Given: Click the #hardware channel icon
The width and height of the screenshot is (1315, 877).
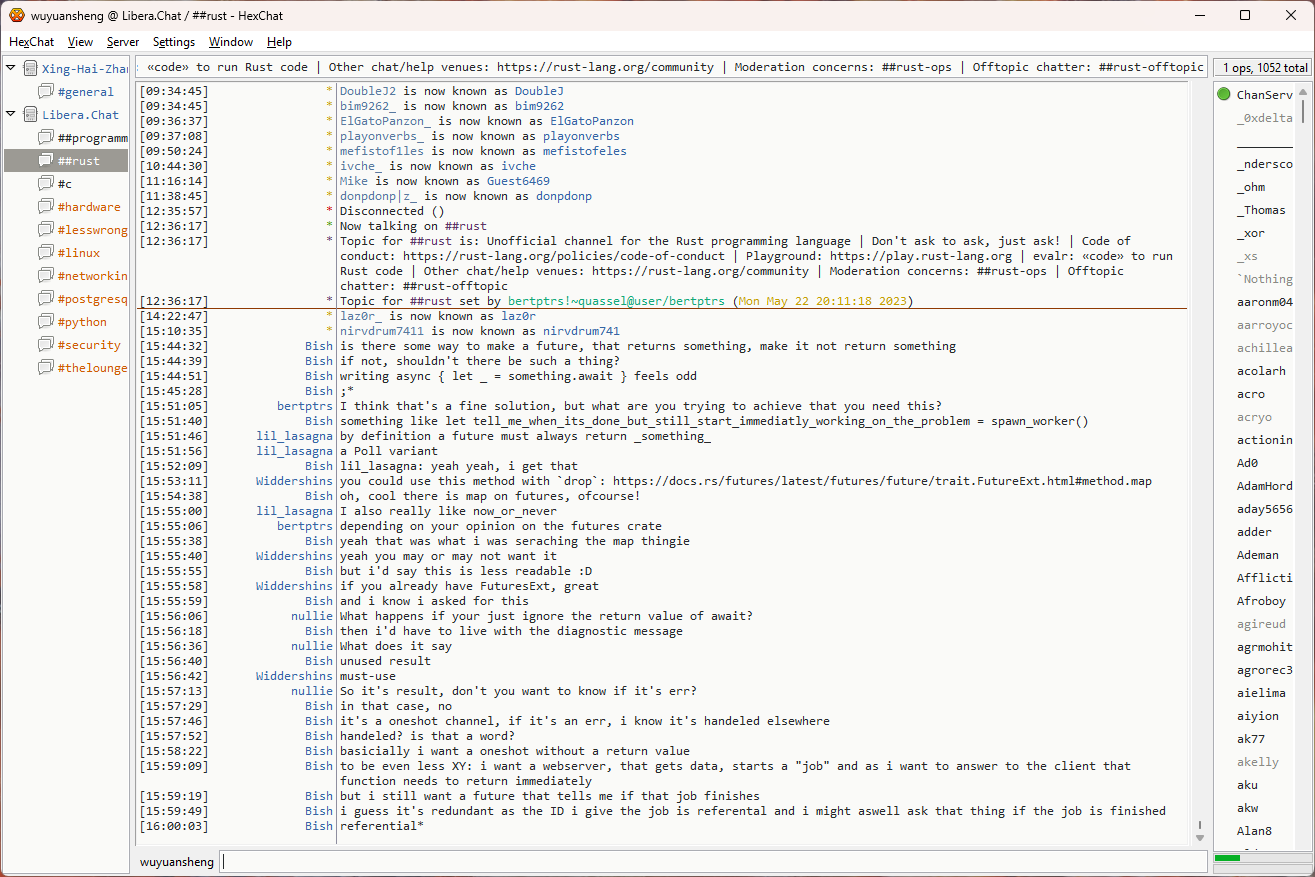Looking at the screenshot, I should point(46,207).
